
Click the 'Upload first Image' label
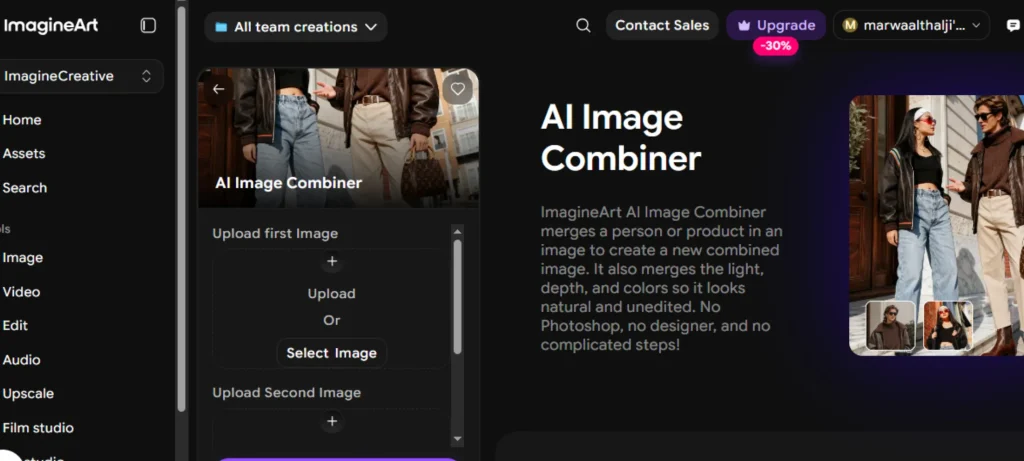click(x=275, y=233)
